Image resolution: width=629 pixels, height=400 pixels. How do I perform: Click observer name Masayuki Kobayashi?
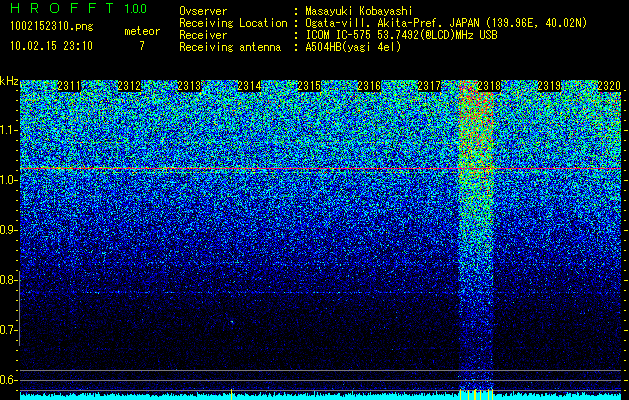[359, 11]
